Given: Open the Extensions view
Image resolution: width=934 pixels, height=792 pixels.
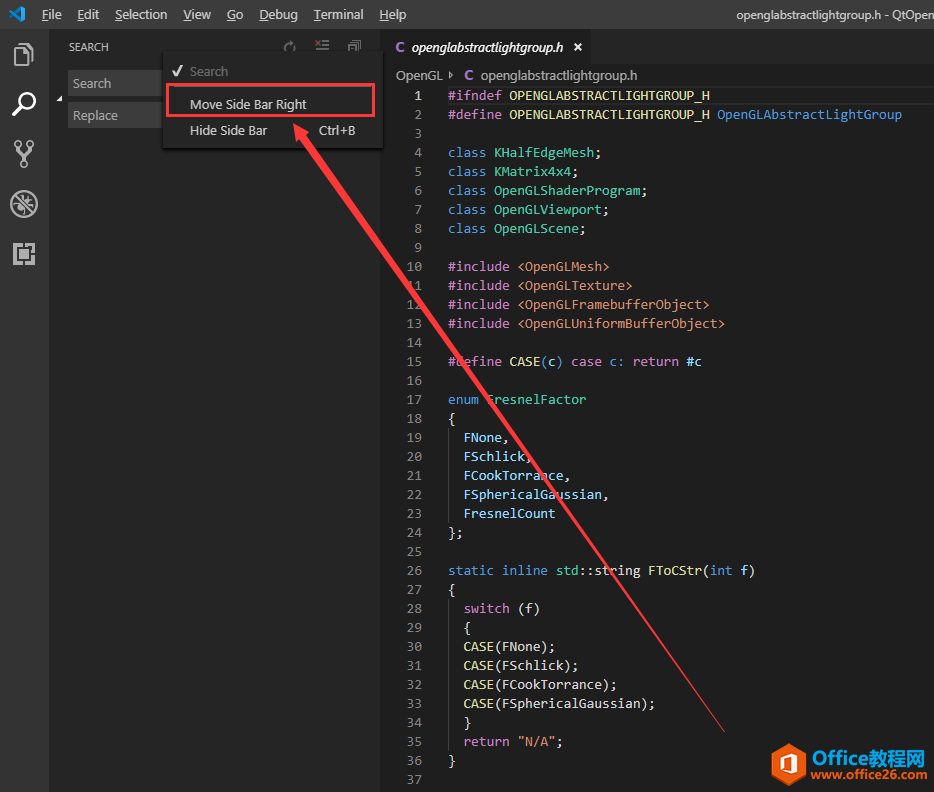Looking at the screenshot, I should (x=24, y=254).
